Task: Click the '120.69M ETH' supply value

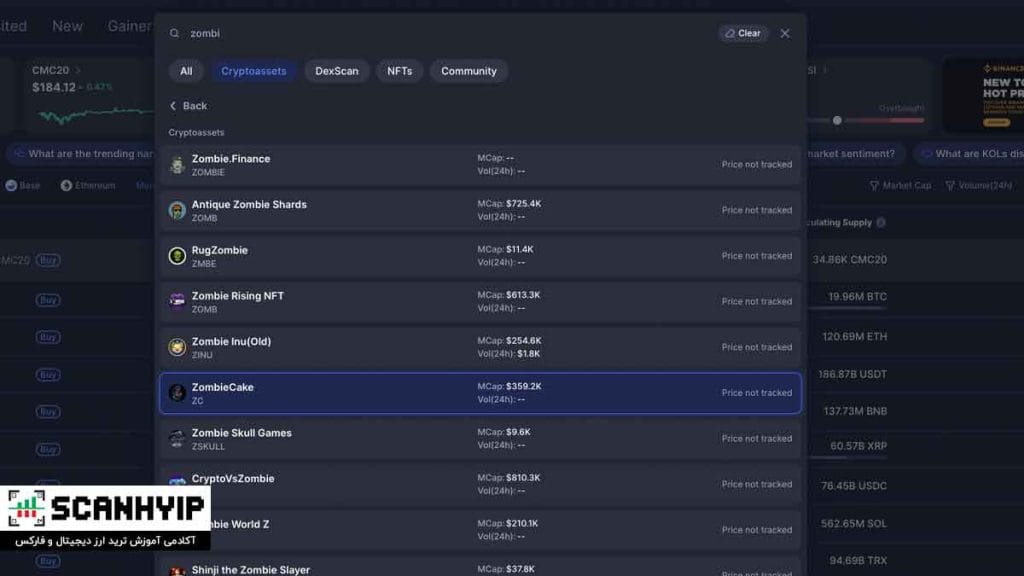Action: (854, 336)
